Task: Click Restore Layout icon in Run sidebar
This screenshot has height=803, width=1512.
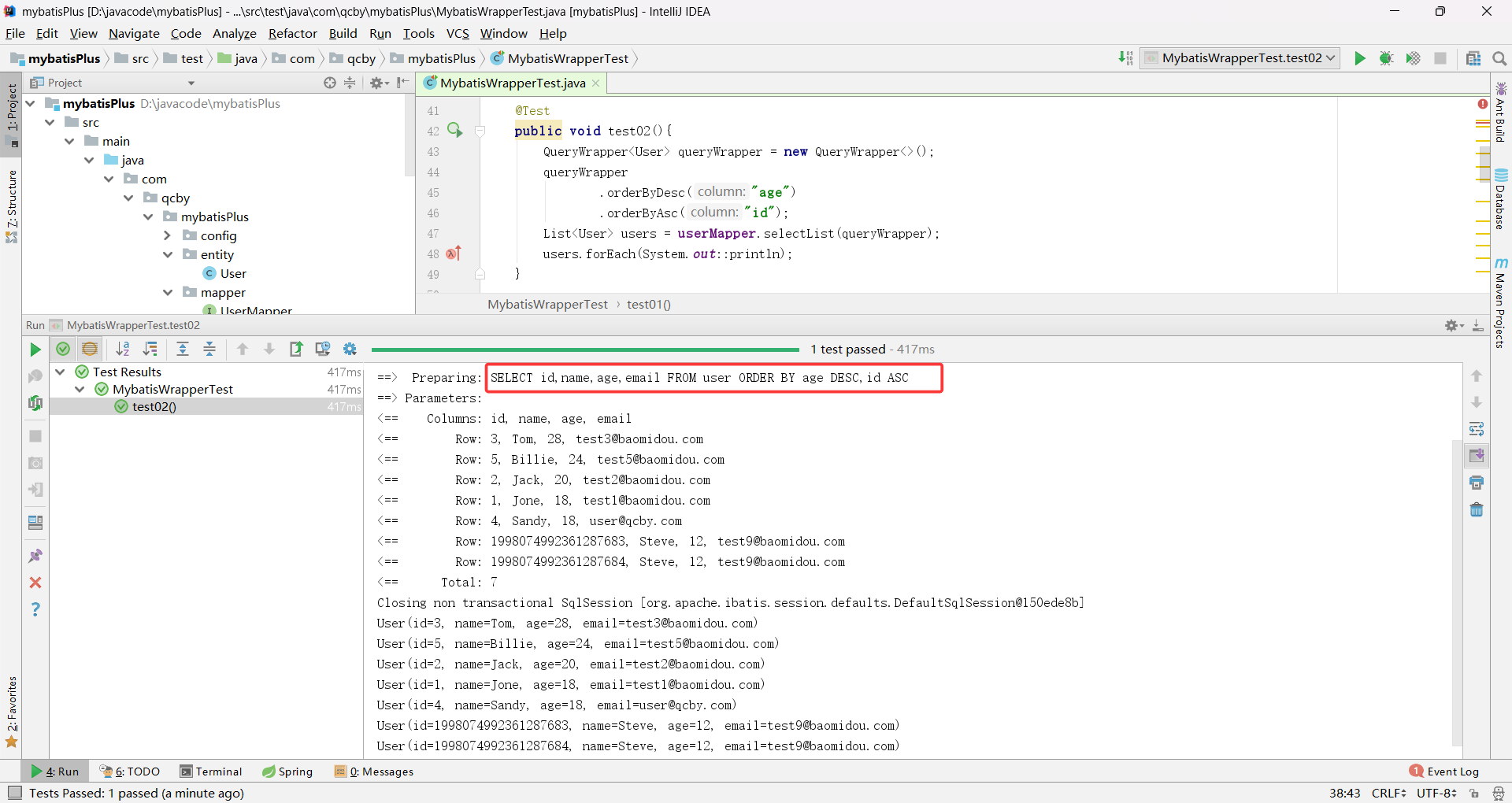Action: (x=35, y=523)
